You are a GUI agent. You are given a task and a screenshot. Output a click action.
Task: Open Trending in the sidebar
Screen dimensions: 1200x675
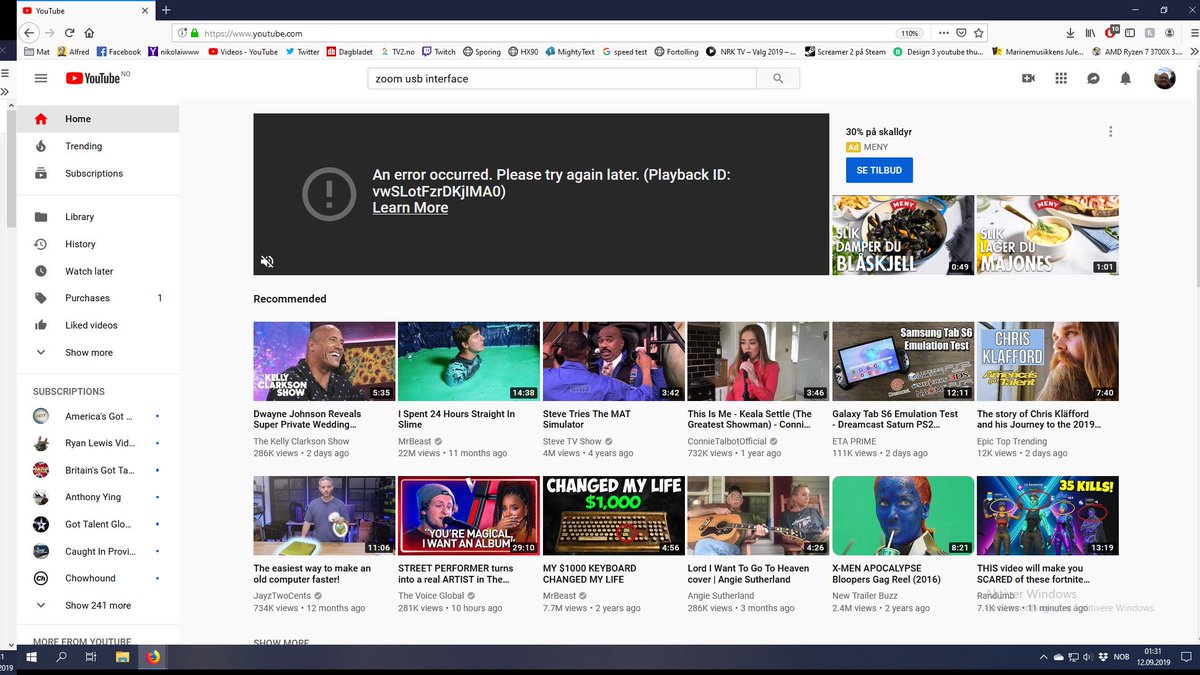[x=98, y=146]
